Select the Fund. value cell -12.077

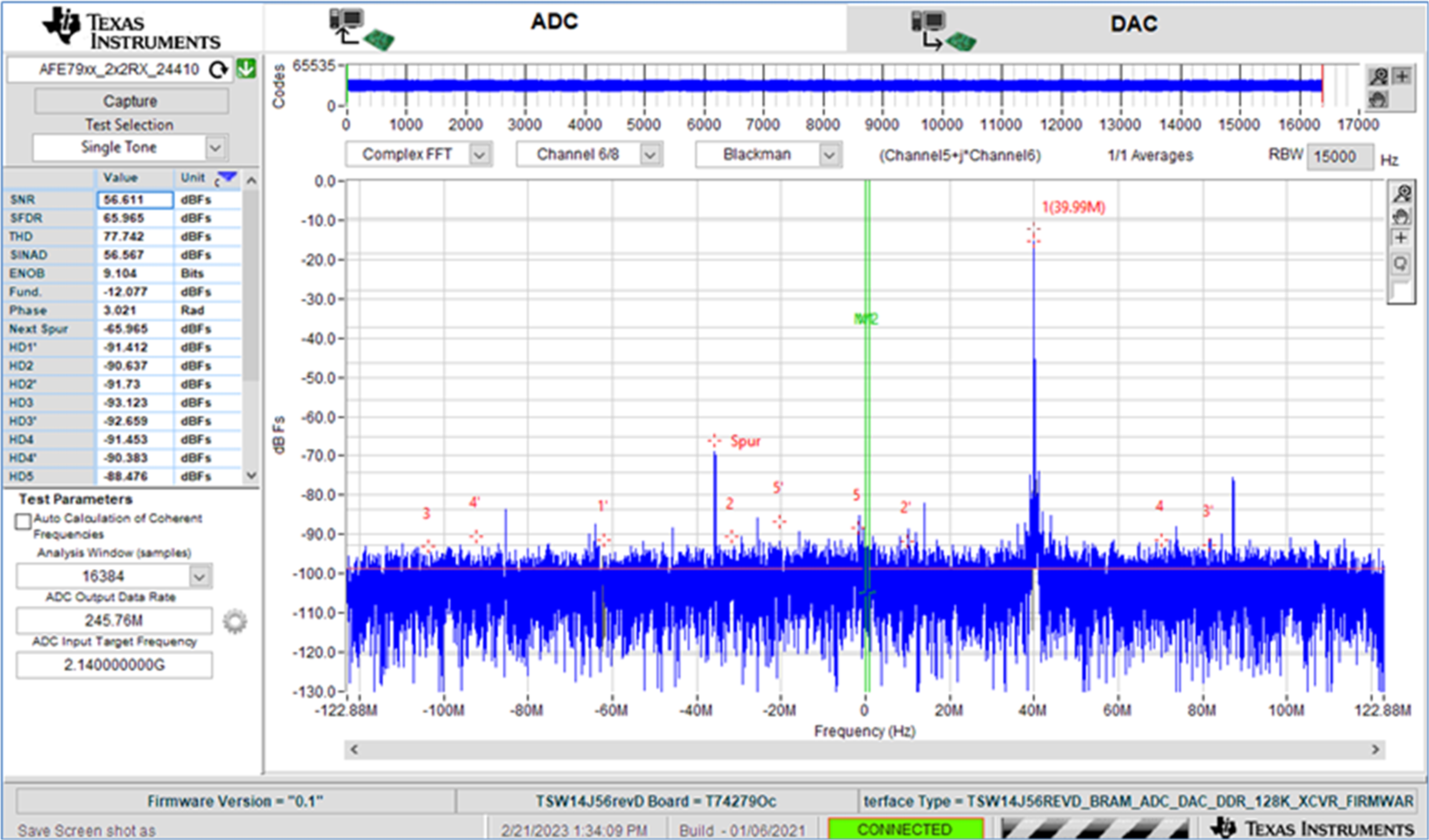(x=135, y=292)
